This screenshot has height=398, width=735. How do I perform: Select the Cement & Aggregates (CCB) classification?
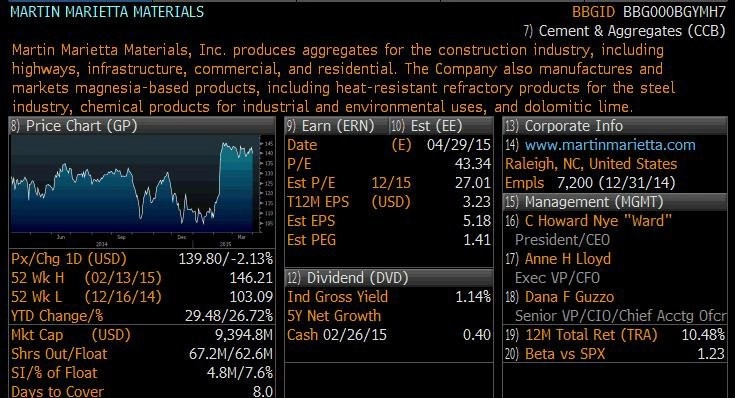click(624, 31)
